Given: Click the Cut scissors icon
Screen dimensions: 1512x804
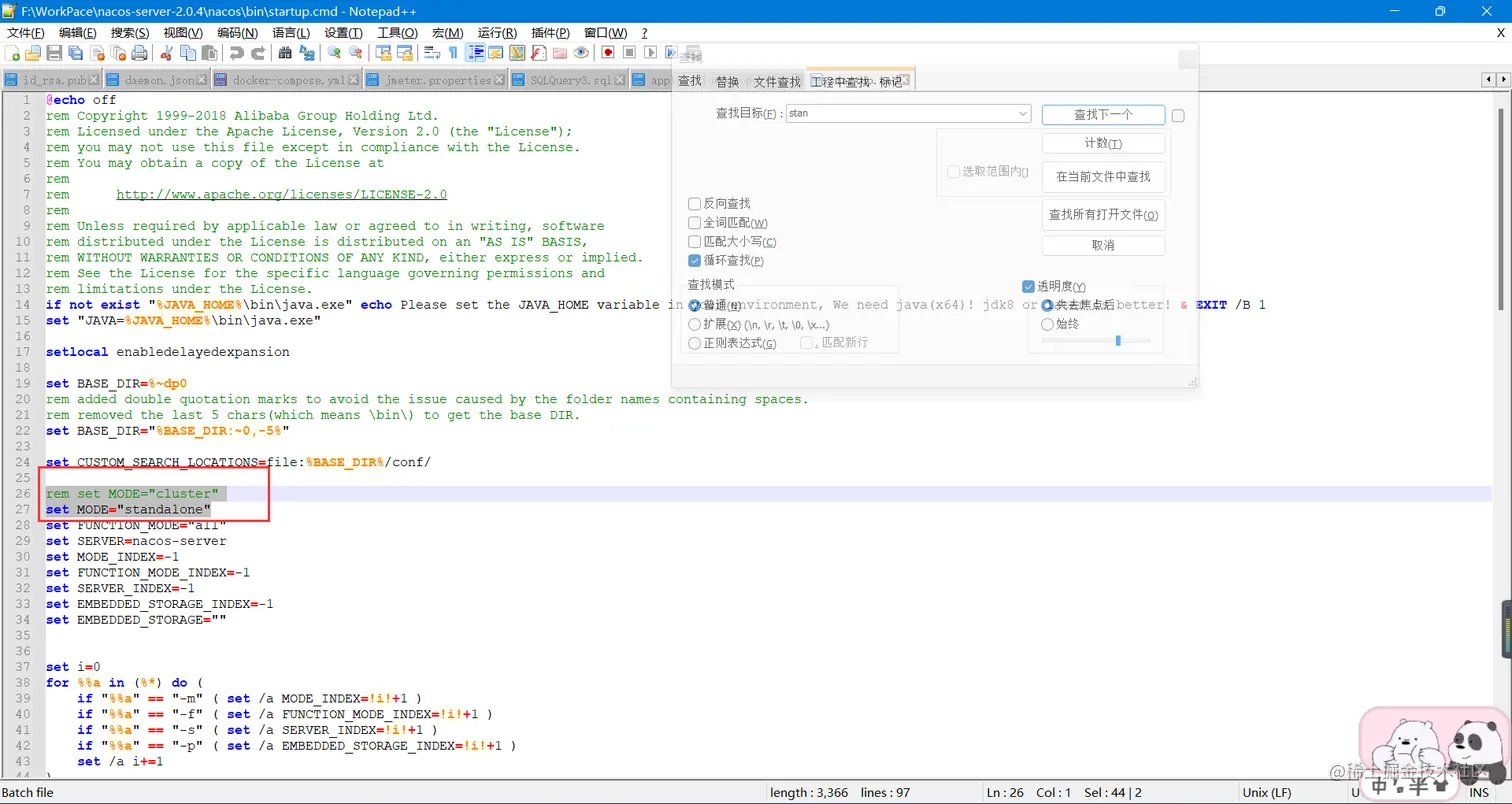Looking at the screenshot, I should click(x=166, y=52).
